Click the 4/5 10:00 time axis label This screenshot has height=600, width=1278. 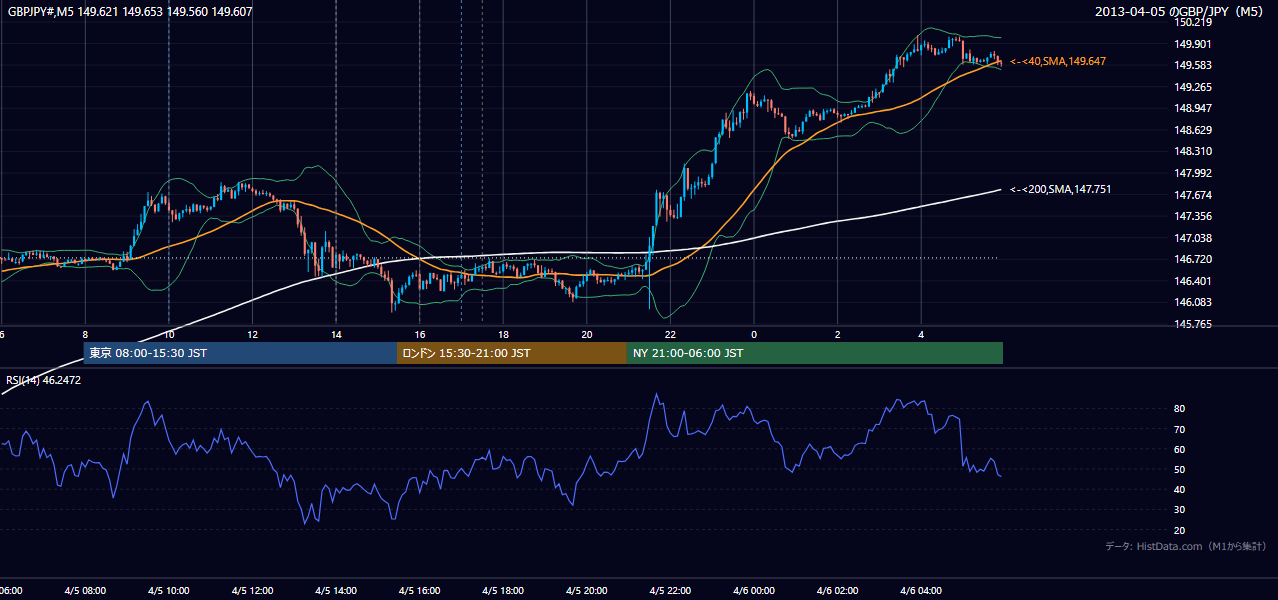point(169,591)
